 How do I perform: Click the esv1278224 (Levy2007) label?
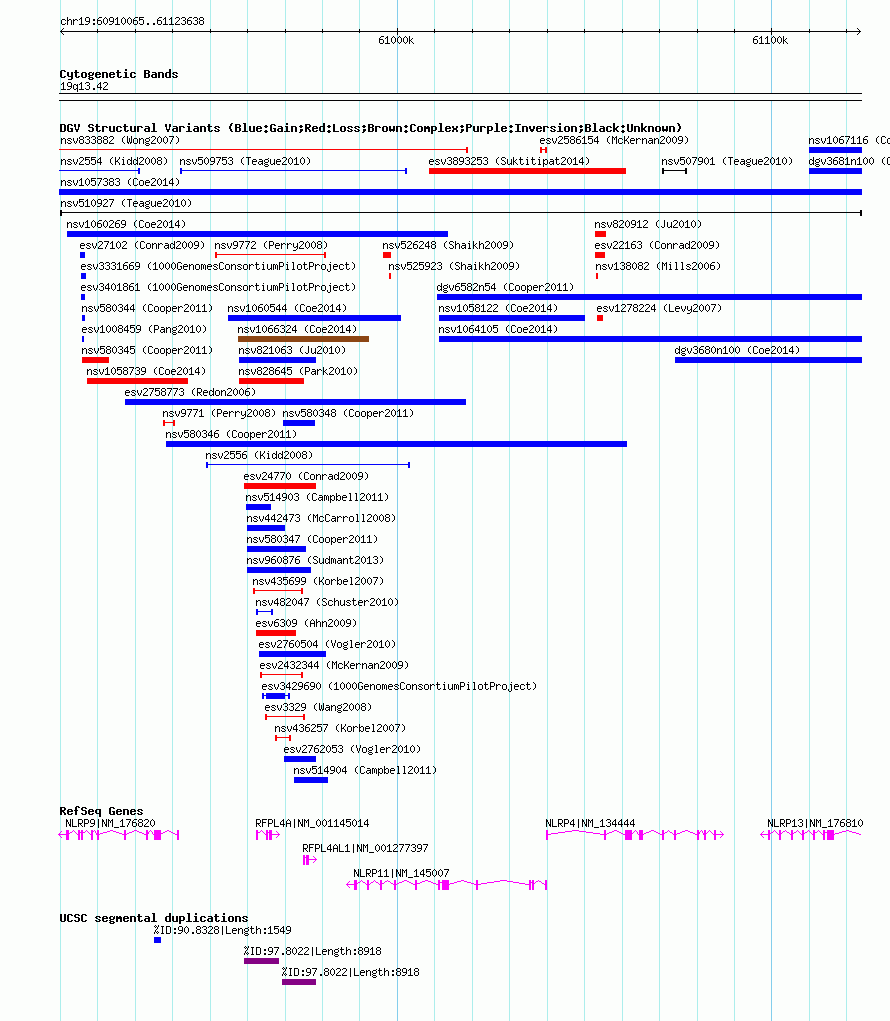tap(659, 308)
